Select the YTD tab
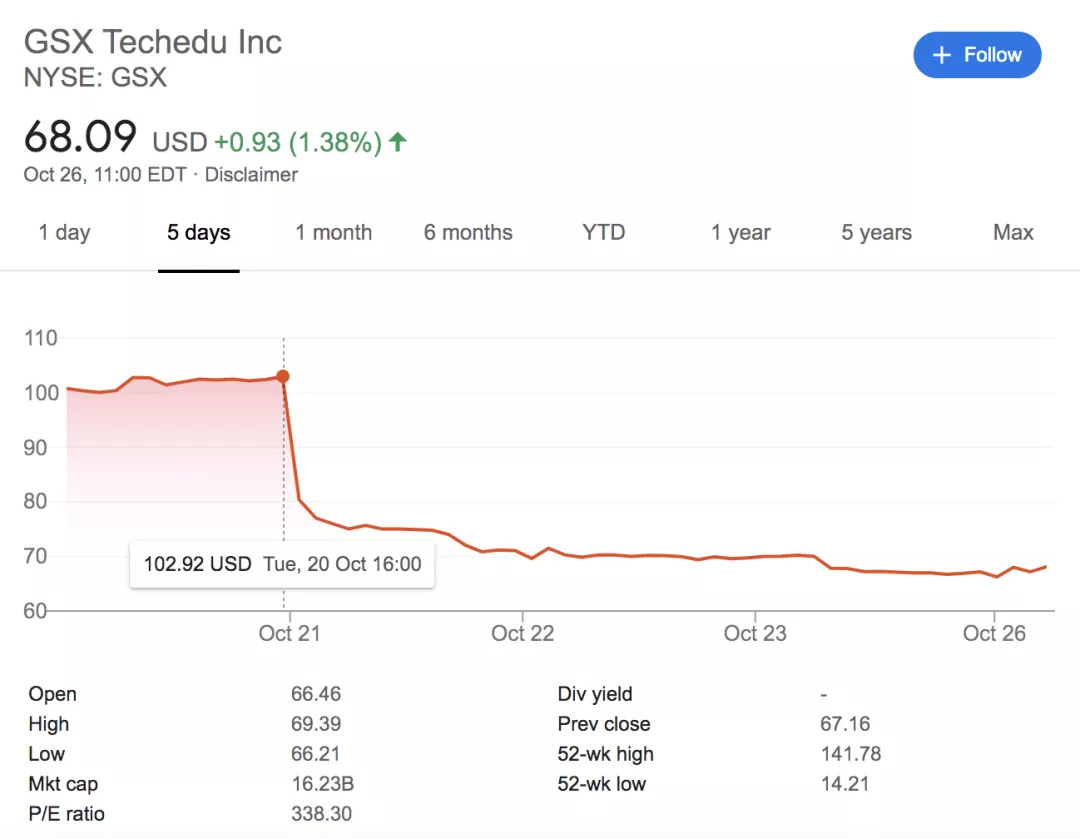 603,233
